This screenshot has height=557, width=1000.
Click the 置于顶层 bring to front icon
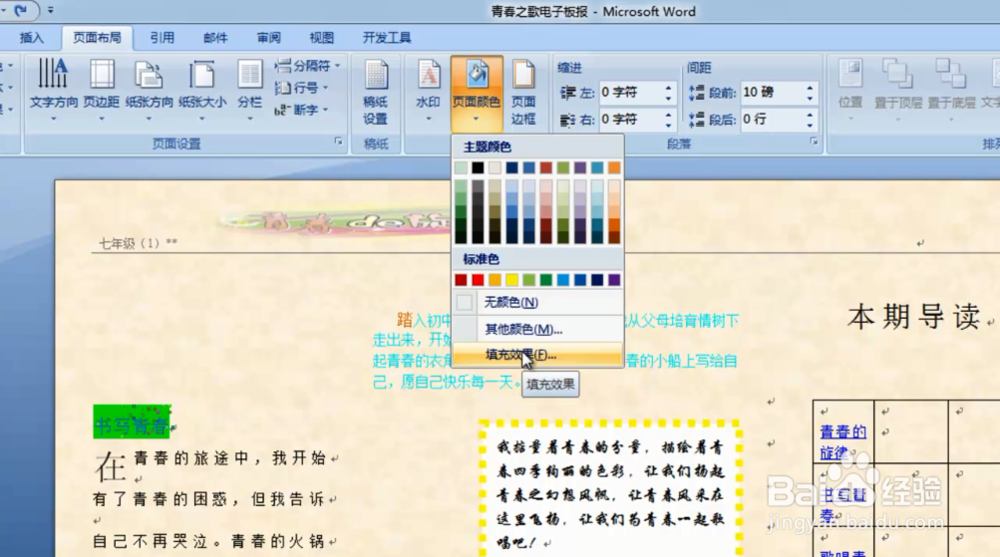[x=897, y=86]
